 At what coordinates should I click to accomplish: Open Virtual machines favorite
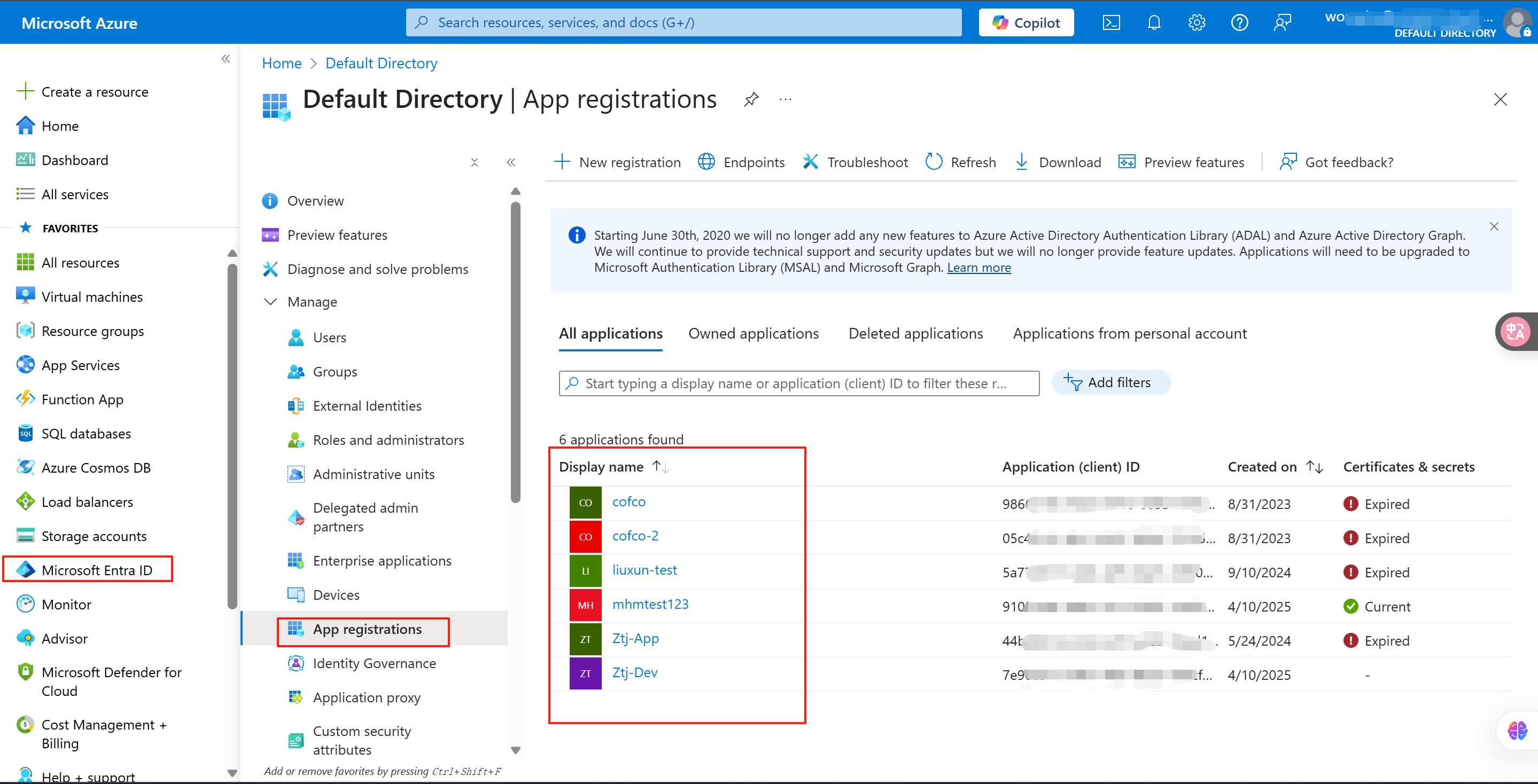80,296
